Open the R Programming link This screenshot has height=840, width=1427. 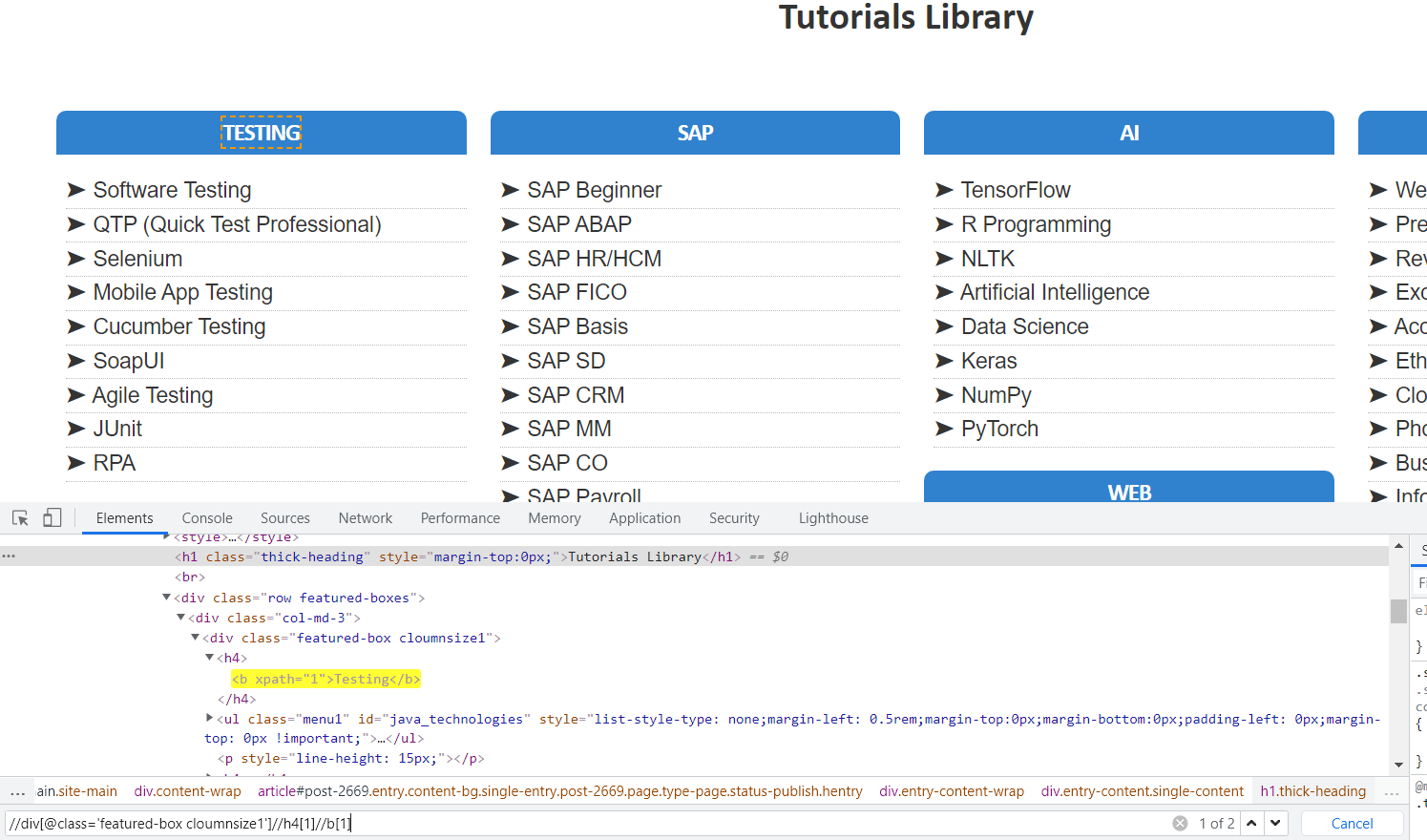tap(1036, 224)
